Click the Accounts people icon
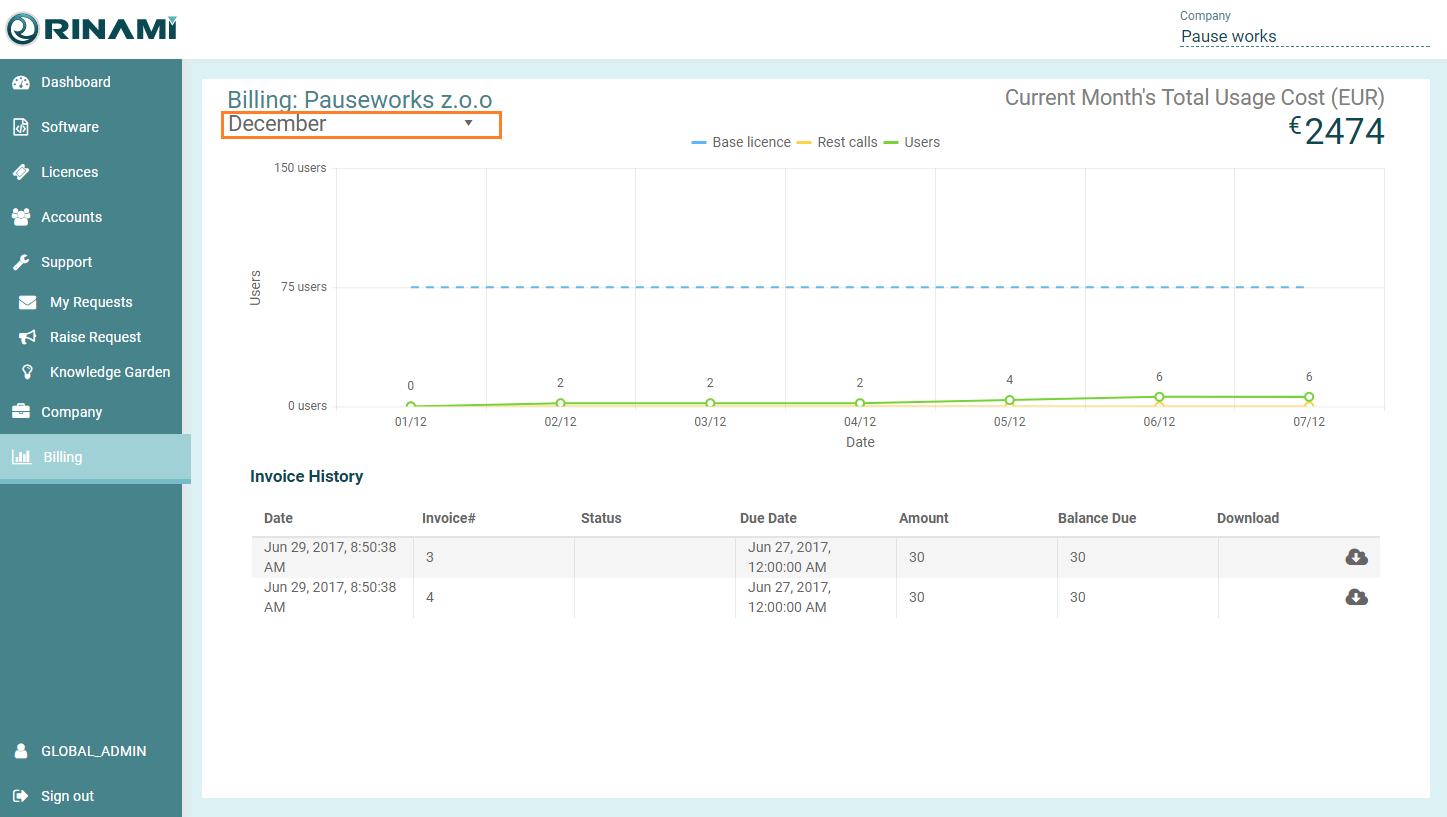 click(x=20, y=217)
